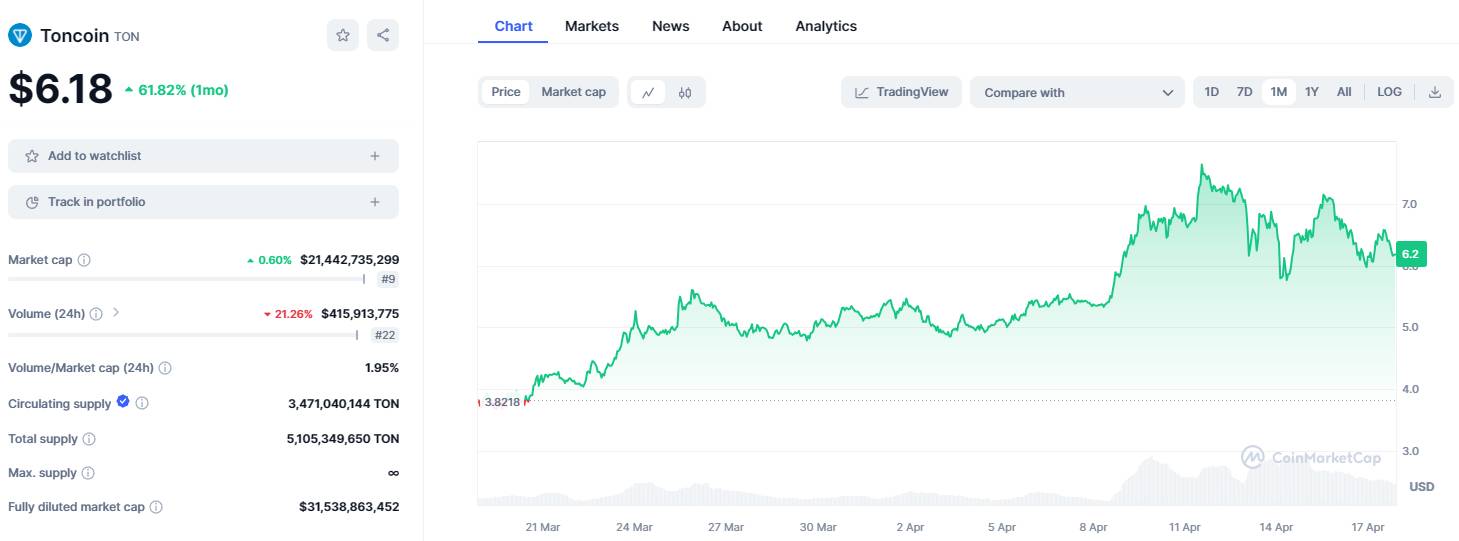Screen dimensions: 1459x541
Task: Click the info icon beside Circulating supply
Action: tap(142, 404)
